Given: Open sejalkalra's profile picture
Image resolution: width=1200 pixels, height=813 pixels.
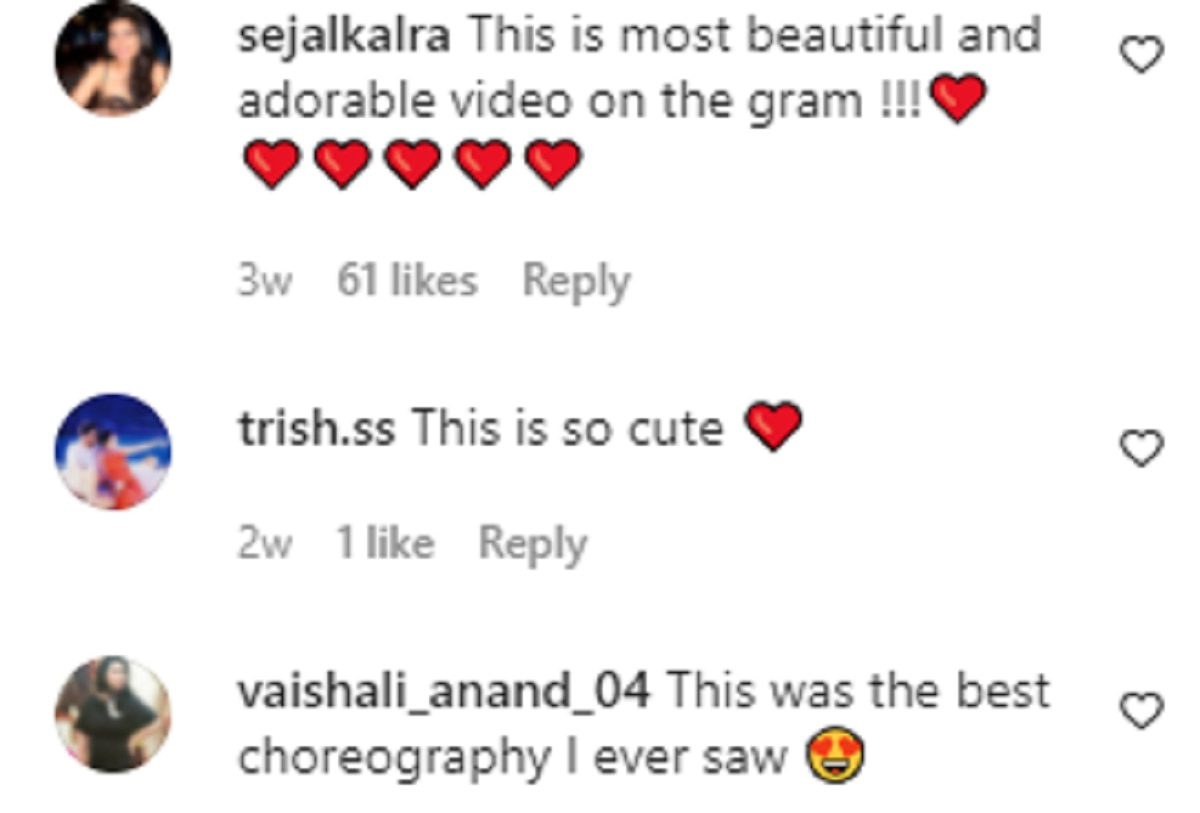Looking at the screenshot, I should [113, 60].
